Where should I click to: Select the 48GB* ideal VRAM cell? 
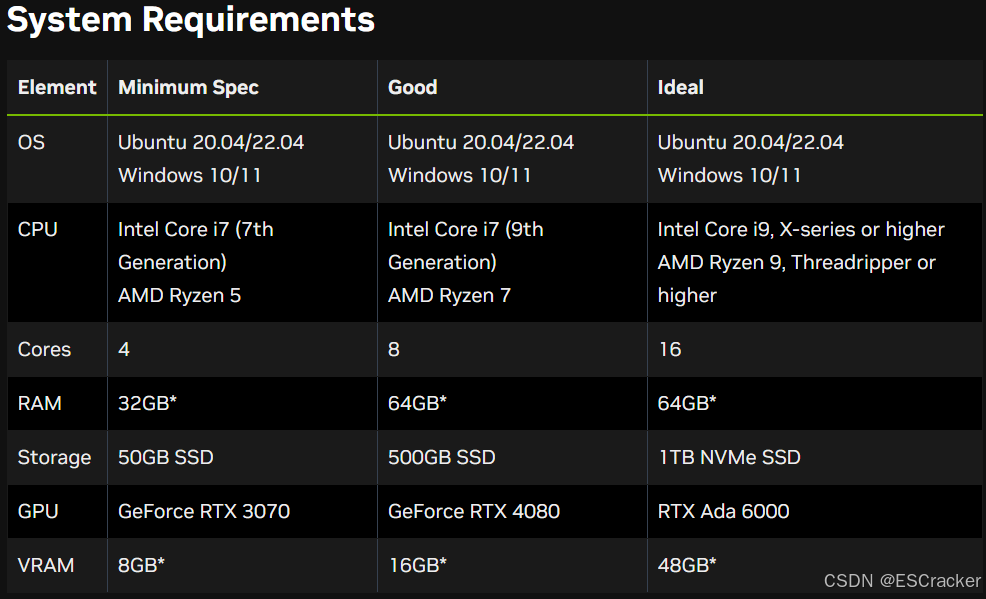687,565
